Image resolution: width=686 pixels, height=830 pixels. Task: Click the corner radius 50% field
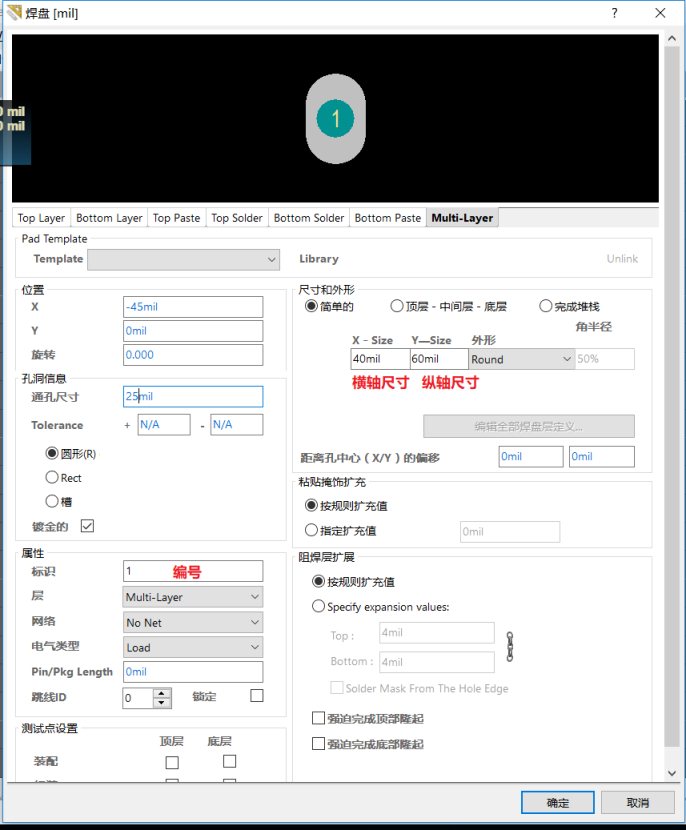(604, 359)
